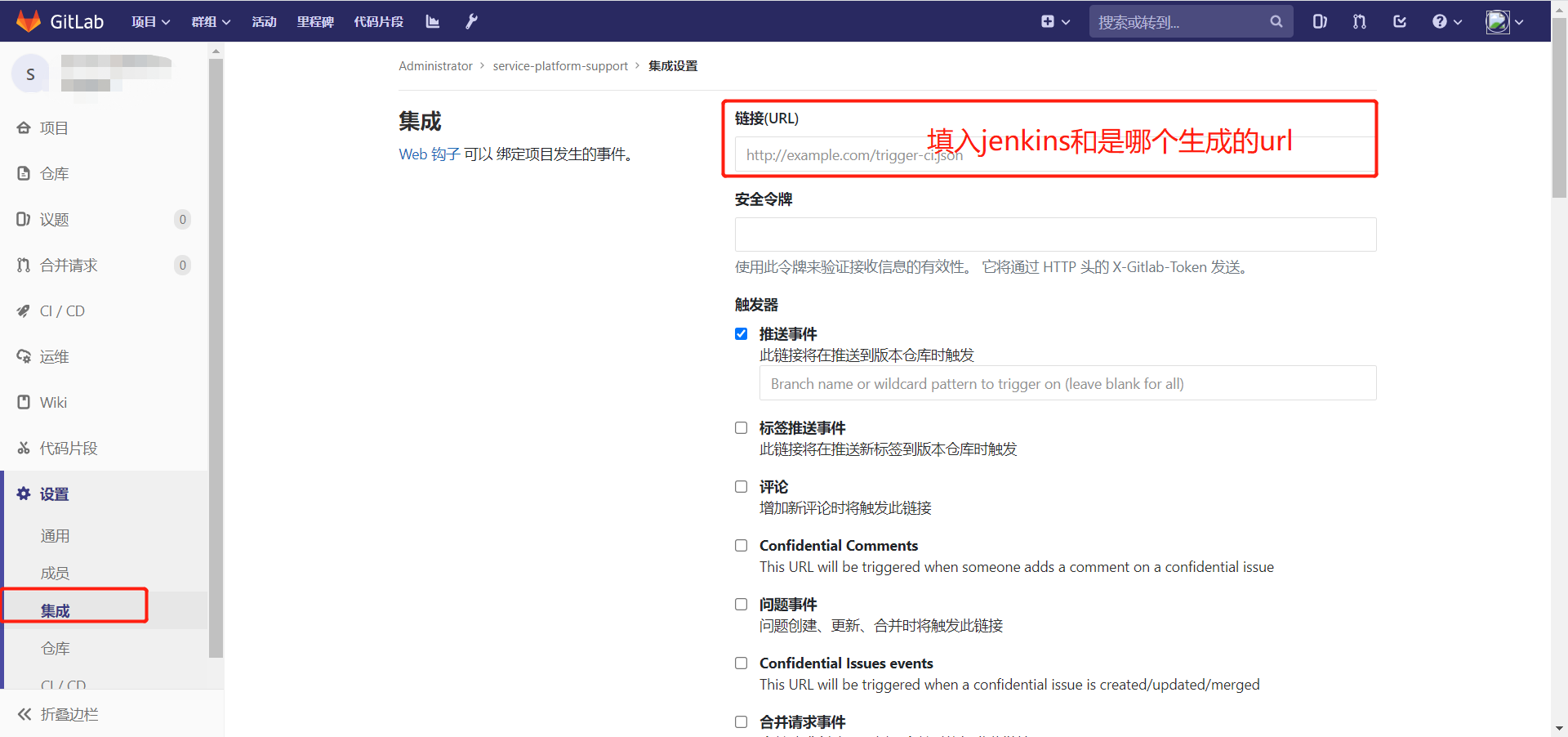Open the new item plus dropdown
Image resolution: width=1568 pixels, height=737 pixels.
1054,21
